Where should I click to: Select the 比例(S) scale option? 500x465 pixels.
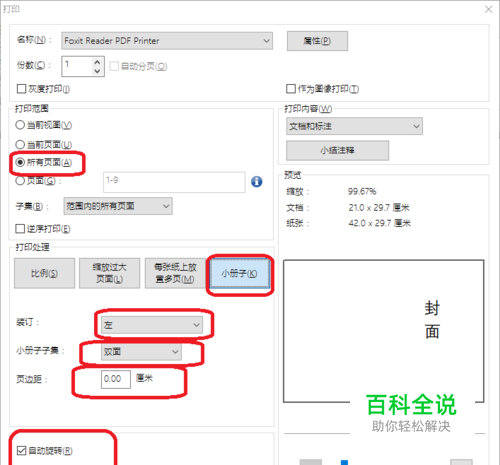click(44, 273)
